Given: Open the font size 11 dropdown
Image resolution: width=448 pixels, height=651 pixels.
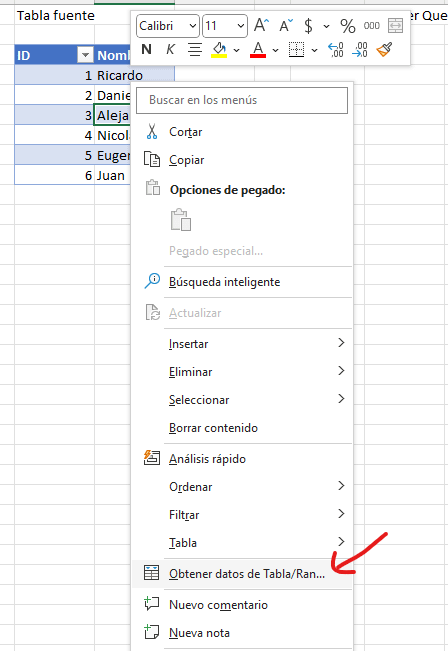Looking at the screenshot, I should click(225, 26).
